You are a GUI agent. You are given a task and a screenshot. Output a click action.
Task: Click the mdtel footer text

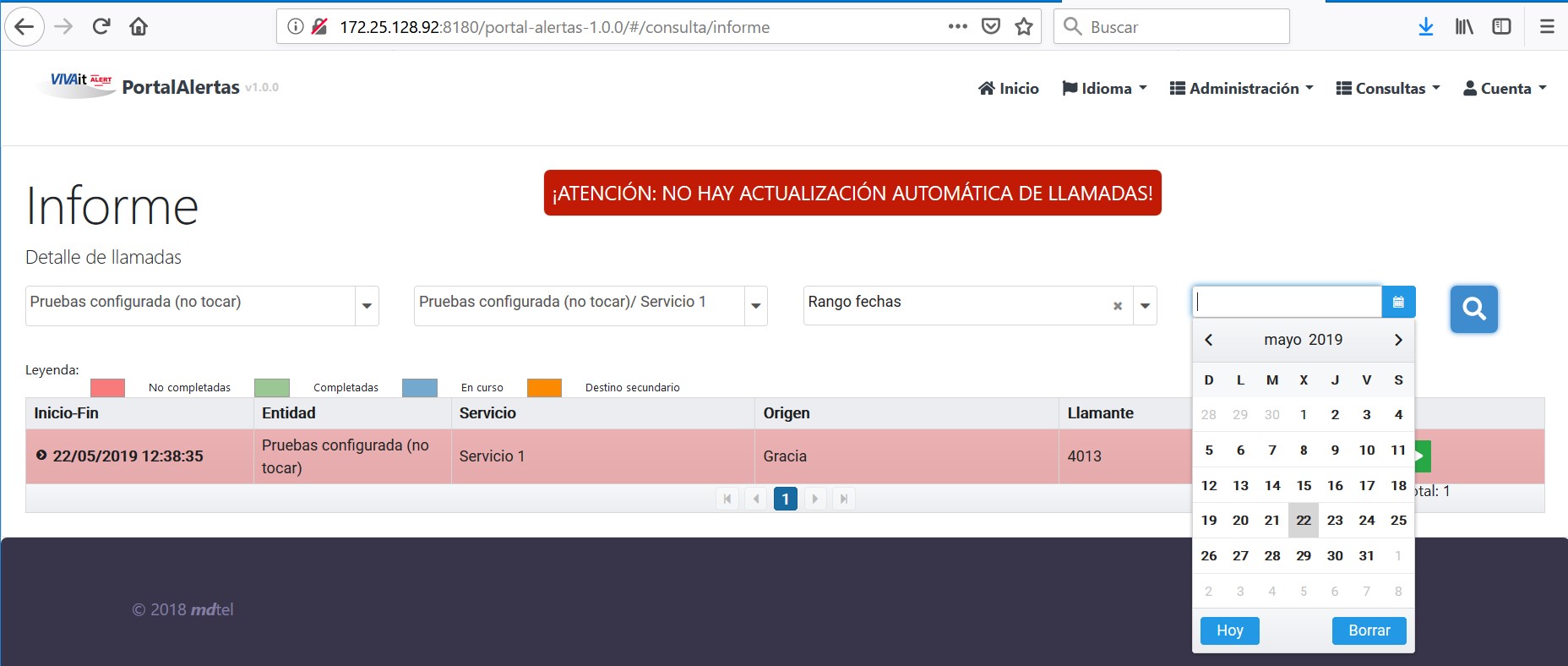(x=212, y=609)
